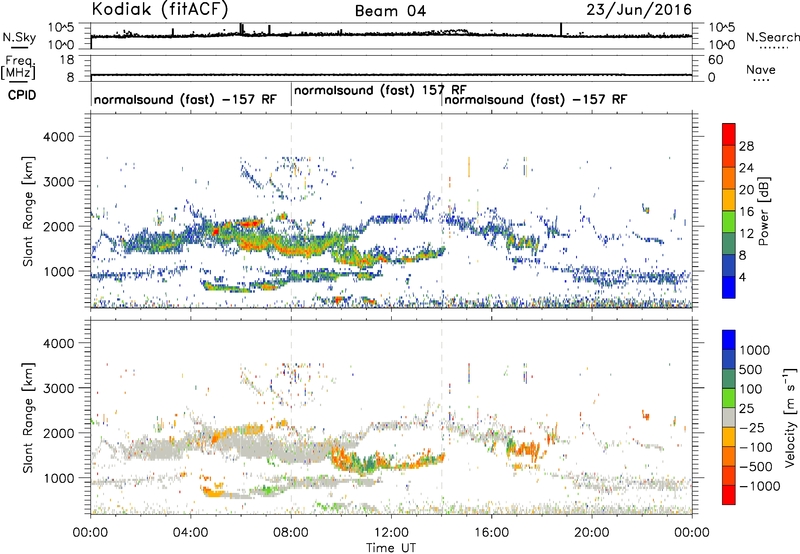The width and height of the screenshot is (800, 554).
Task: Click the "16:00" time tick label
Action: pyautogui.click(x=491, y=533)
